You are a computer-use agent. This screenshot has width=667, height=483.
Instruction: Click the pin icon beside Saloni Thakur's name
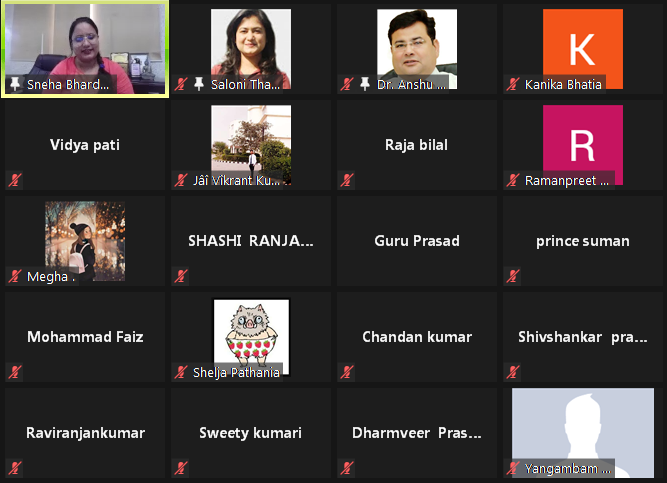point(199,84)
